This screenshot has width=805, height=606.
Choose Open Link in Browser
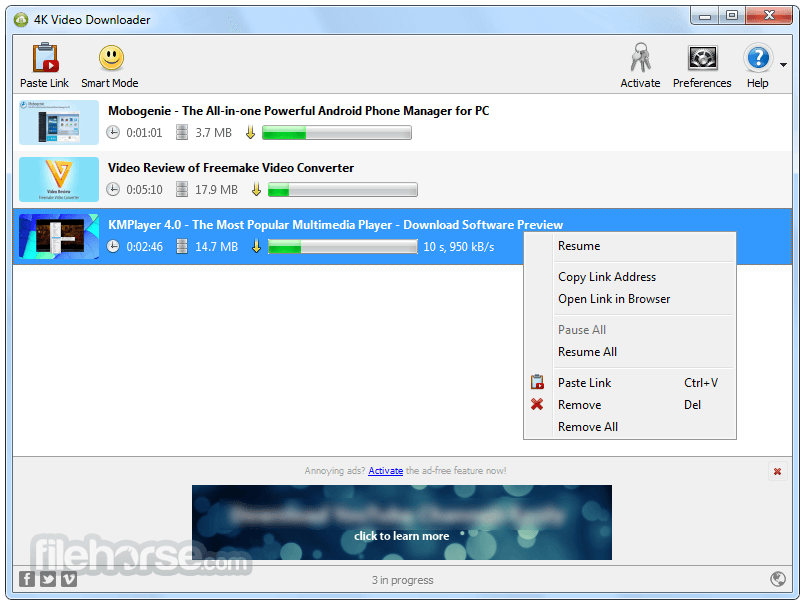[630, 299]
